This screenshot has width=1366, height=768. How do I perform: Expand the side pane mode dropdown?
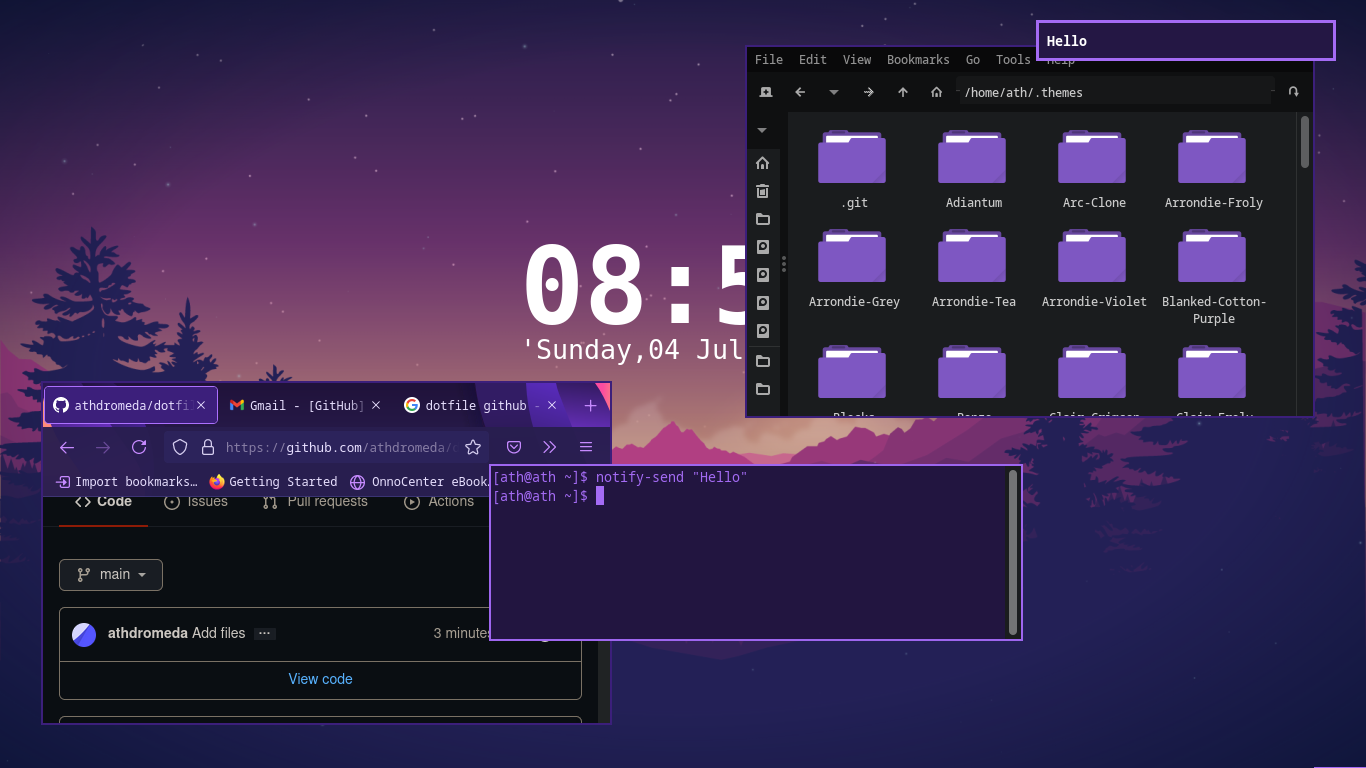tap(762, 130)
